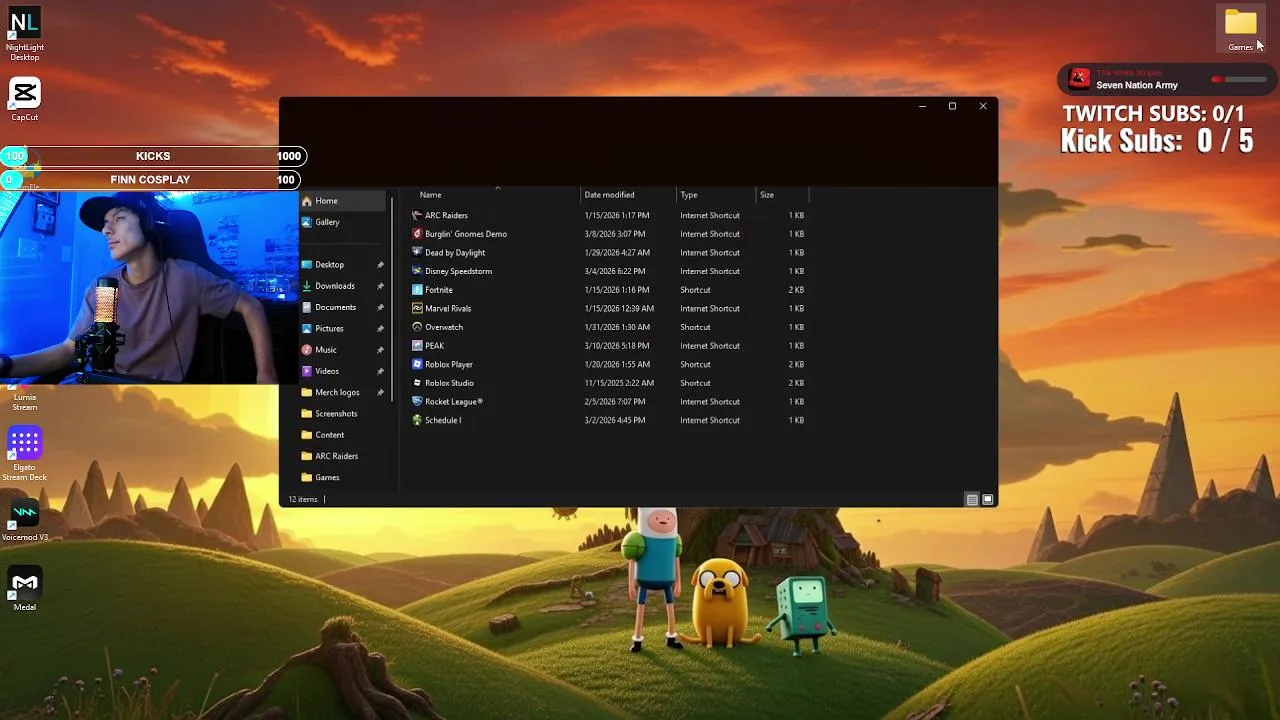Open NightLight Desktop icon on desktop
Image resolution: width=1280 pixels, height=720 pixels.
tap(24, 33)
